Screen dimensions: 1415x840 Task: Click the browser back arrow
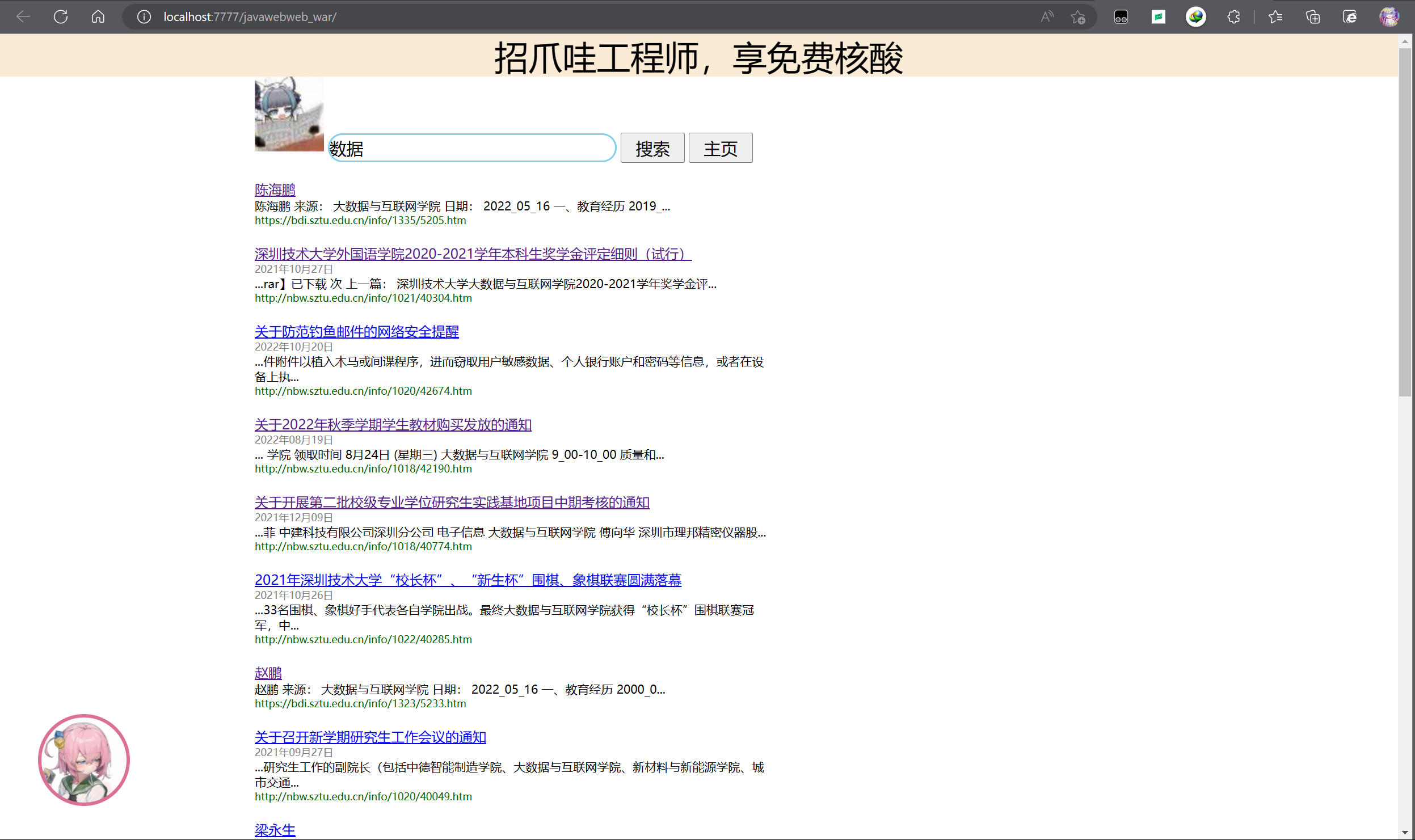[23, 17]
